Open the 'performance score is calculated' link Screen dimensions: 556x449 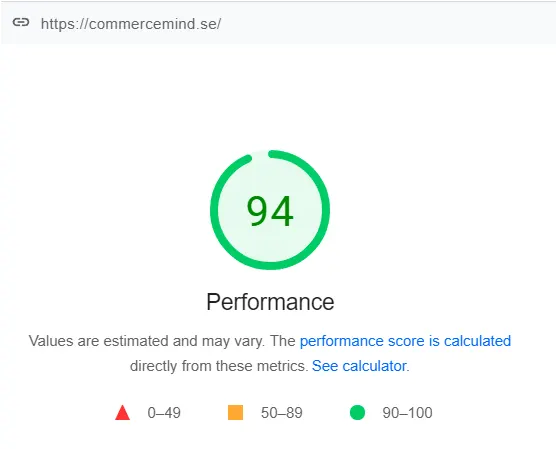tap(405, 341)
